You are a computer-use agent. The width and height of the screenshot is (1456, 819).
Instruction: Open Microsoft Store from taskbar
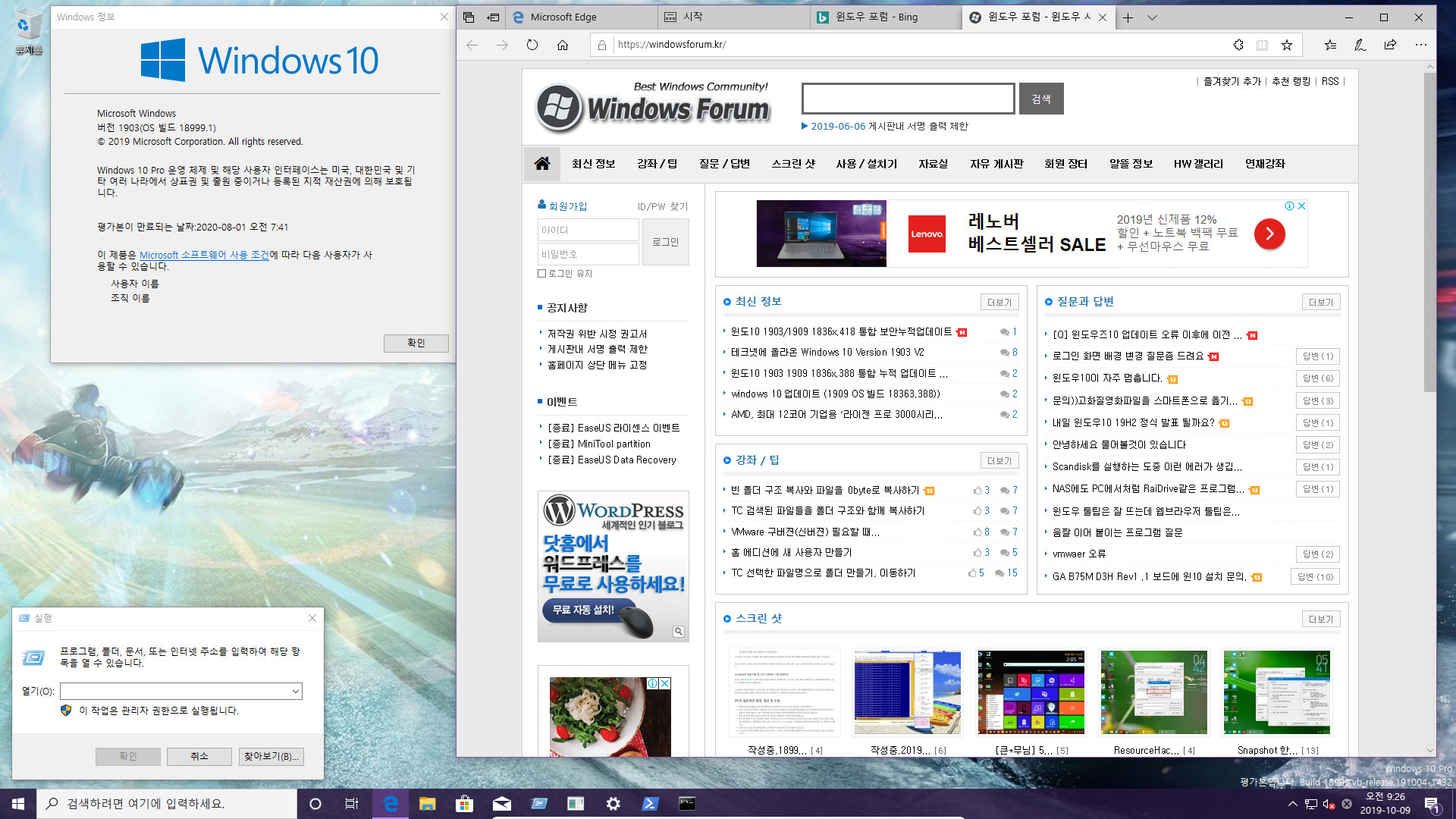pos(464,804)
